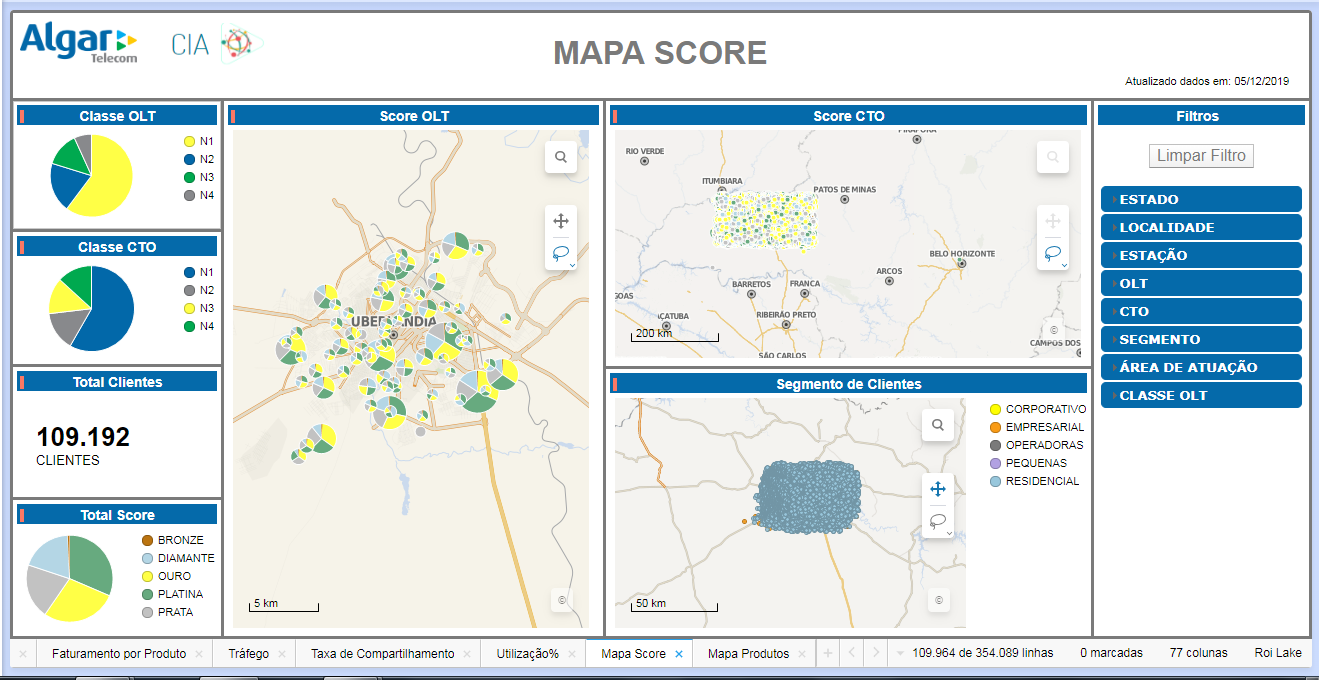Select the OURO legend color in Total Score

click(148, 576)
